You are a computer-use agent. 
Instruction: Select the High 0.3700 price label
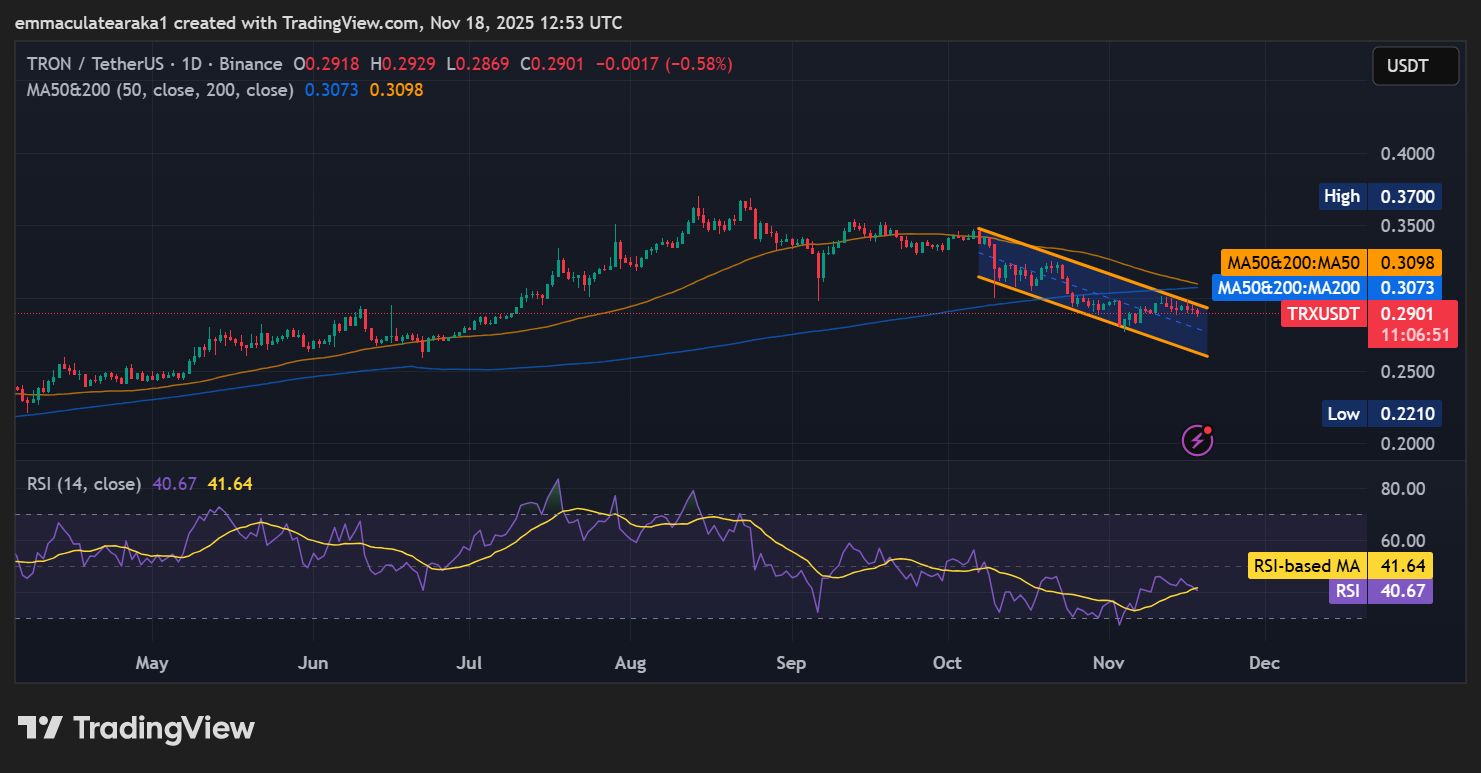click(x=1380, y=196)
